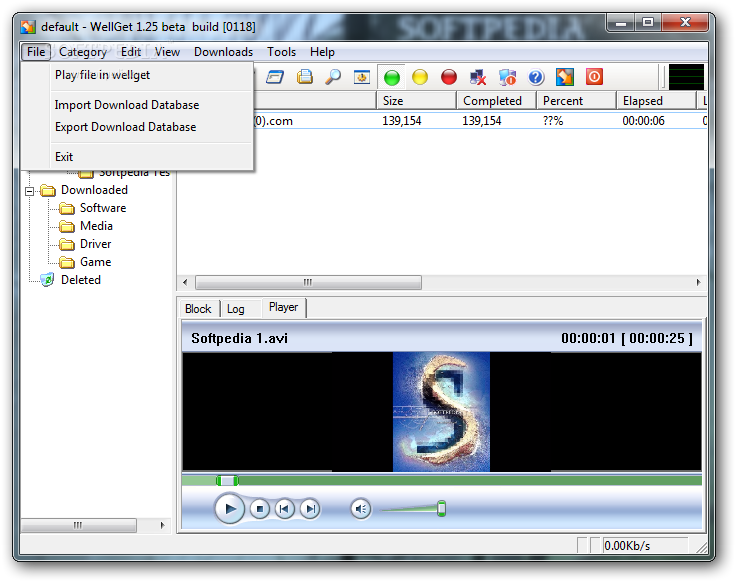Image resolution: width=736 pixels, height=582 pixels.
Task: Click the magnifying glass search icon
Action: (x=333, y=77)
